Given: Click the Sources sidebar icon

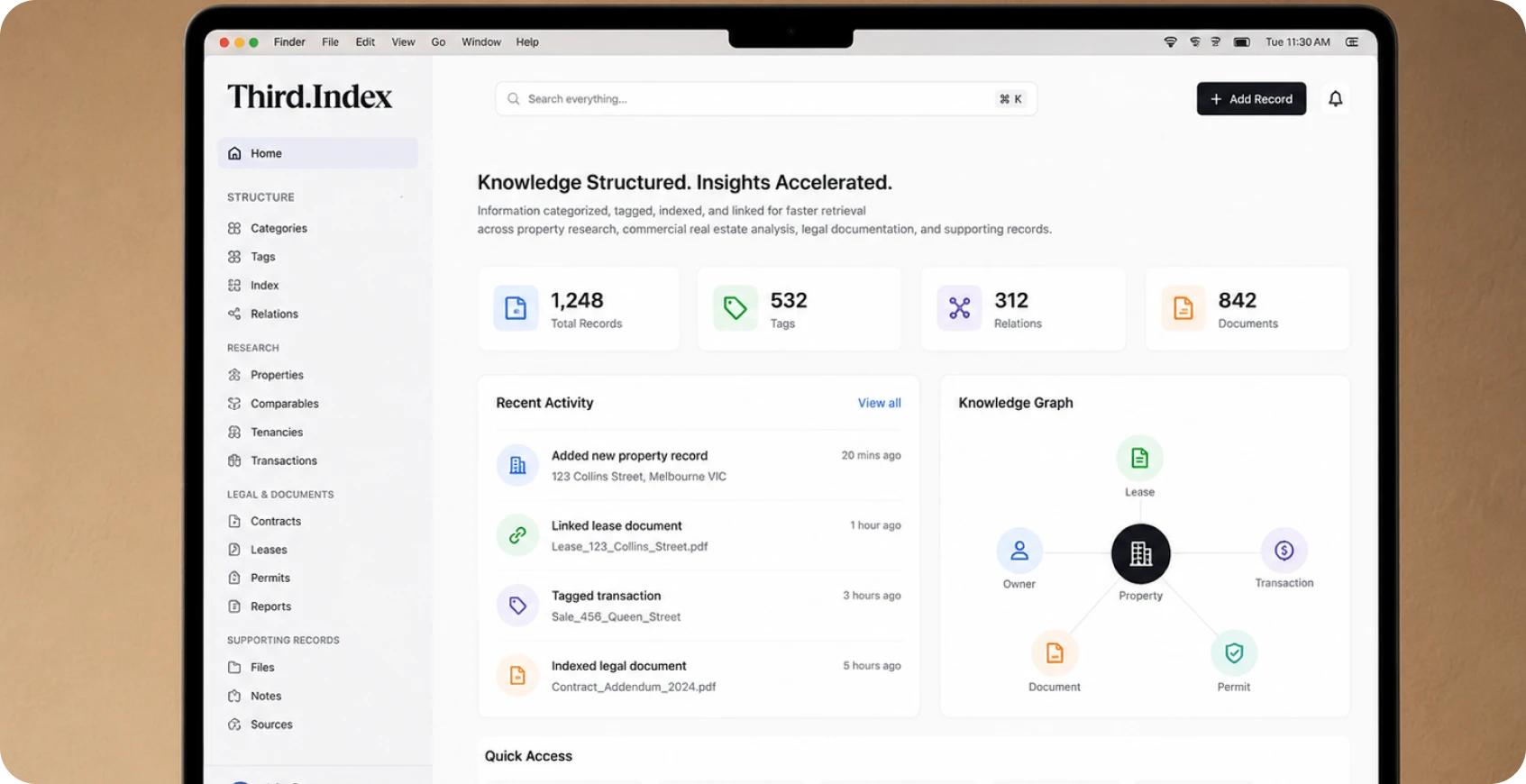Looking at the screenshot, I should [234, 725].
